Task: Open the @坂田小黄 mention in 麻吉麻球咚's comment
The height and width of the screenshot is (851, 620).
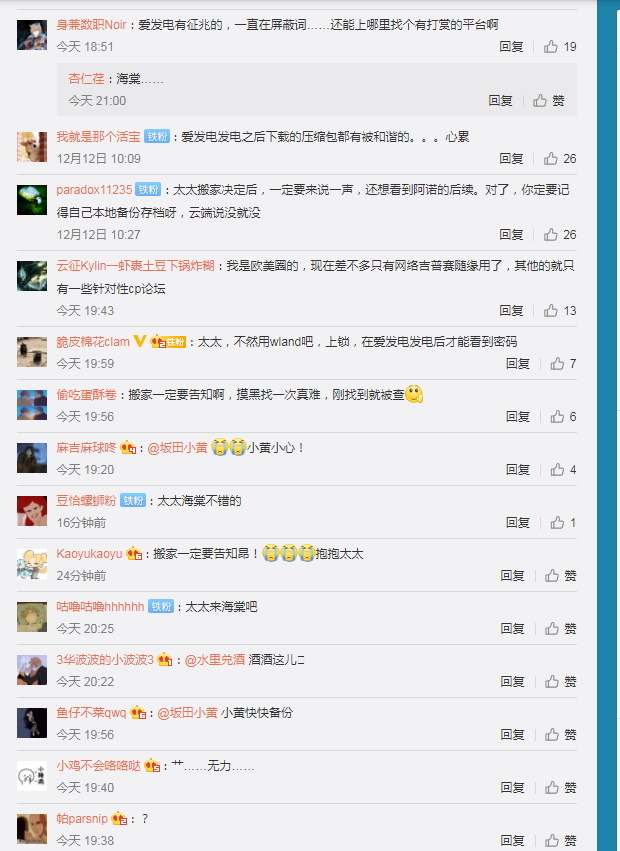Action: click(x=178, y=448)
